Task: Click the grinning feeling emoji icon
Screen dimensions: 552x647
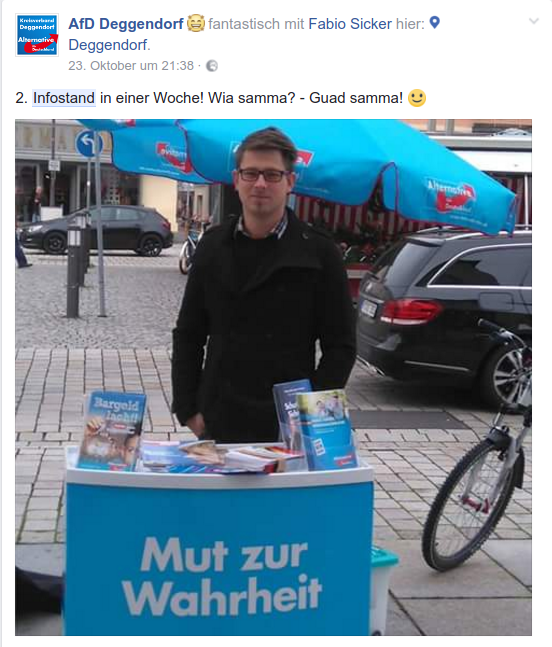Action: coord(196,23)
